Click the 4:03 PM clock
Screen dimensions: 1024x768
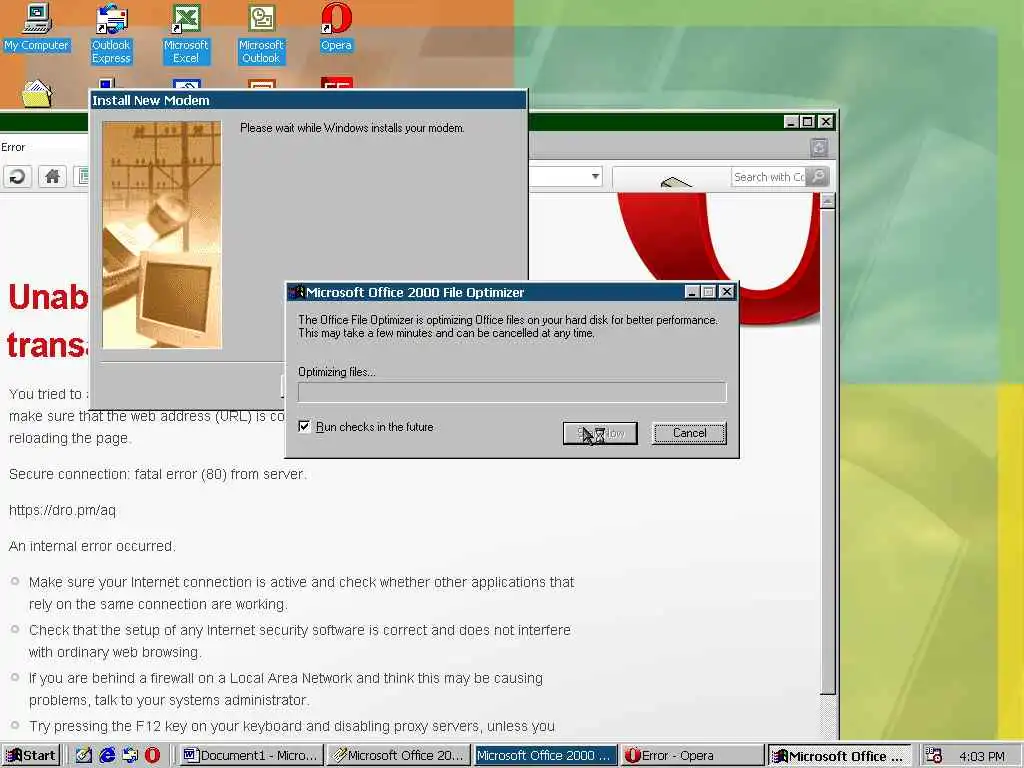(982, 756)
